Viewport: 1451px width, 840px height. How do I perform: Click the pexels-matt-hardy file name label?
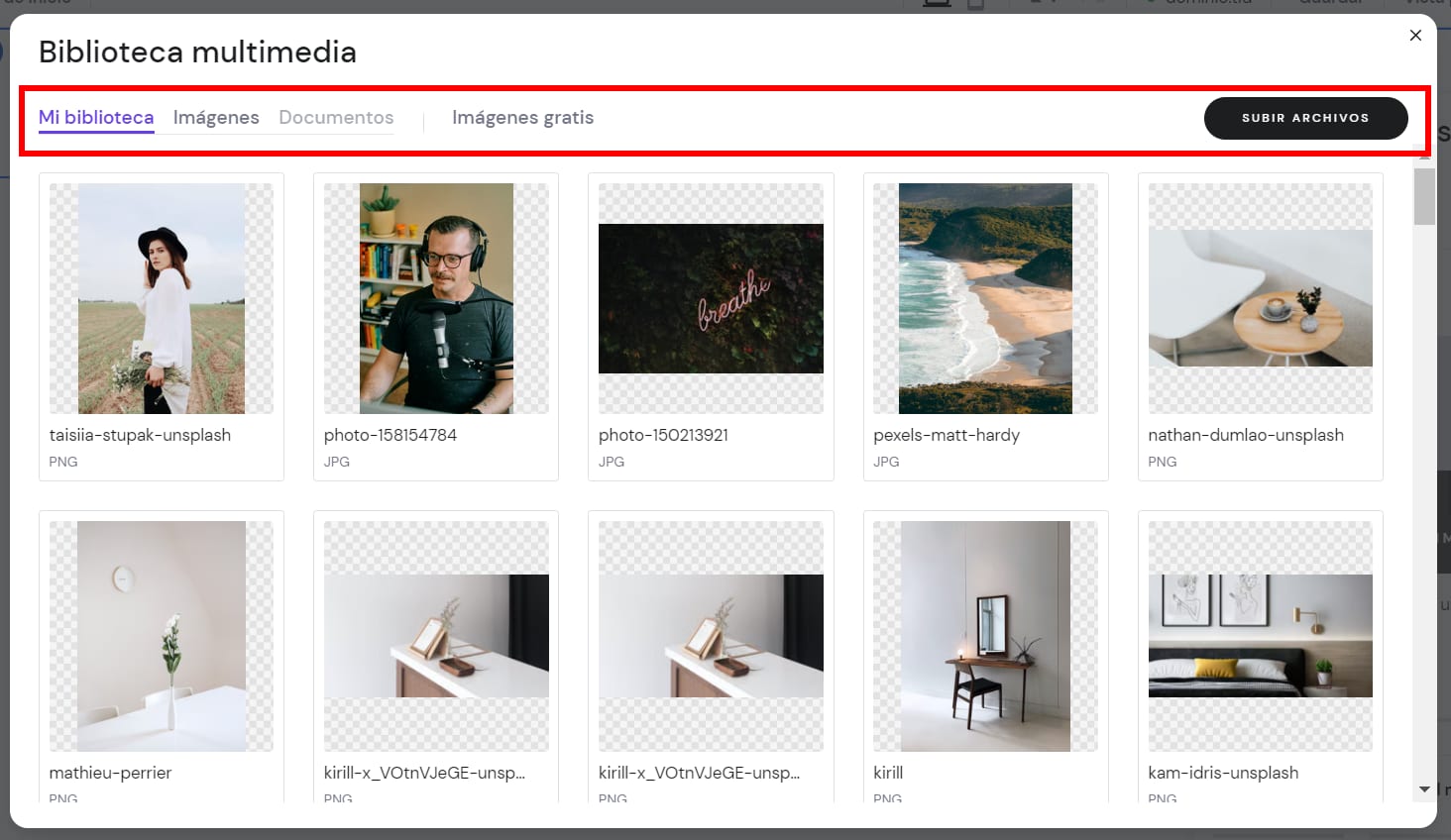[947, 435]
